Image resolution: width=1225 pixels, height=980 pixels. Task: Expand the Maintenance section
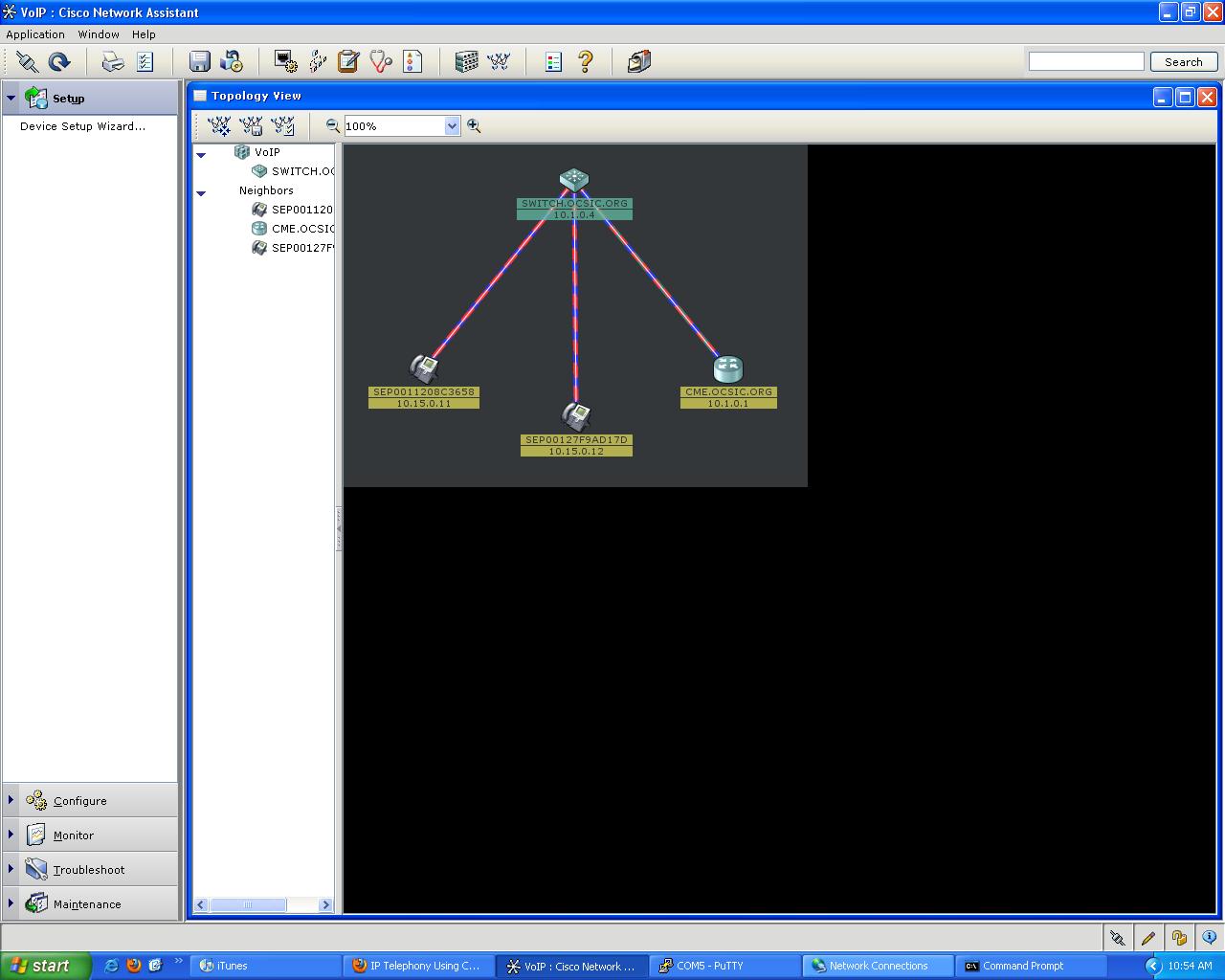pyautogui.click(x=11, y=903)
